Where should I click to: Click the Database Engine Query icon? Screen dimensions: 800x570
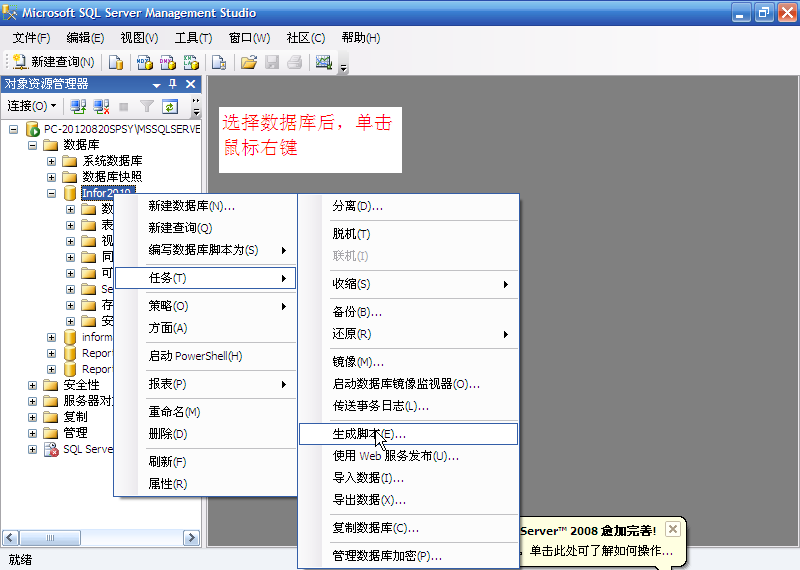click(x=116, y=63)
